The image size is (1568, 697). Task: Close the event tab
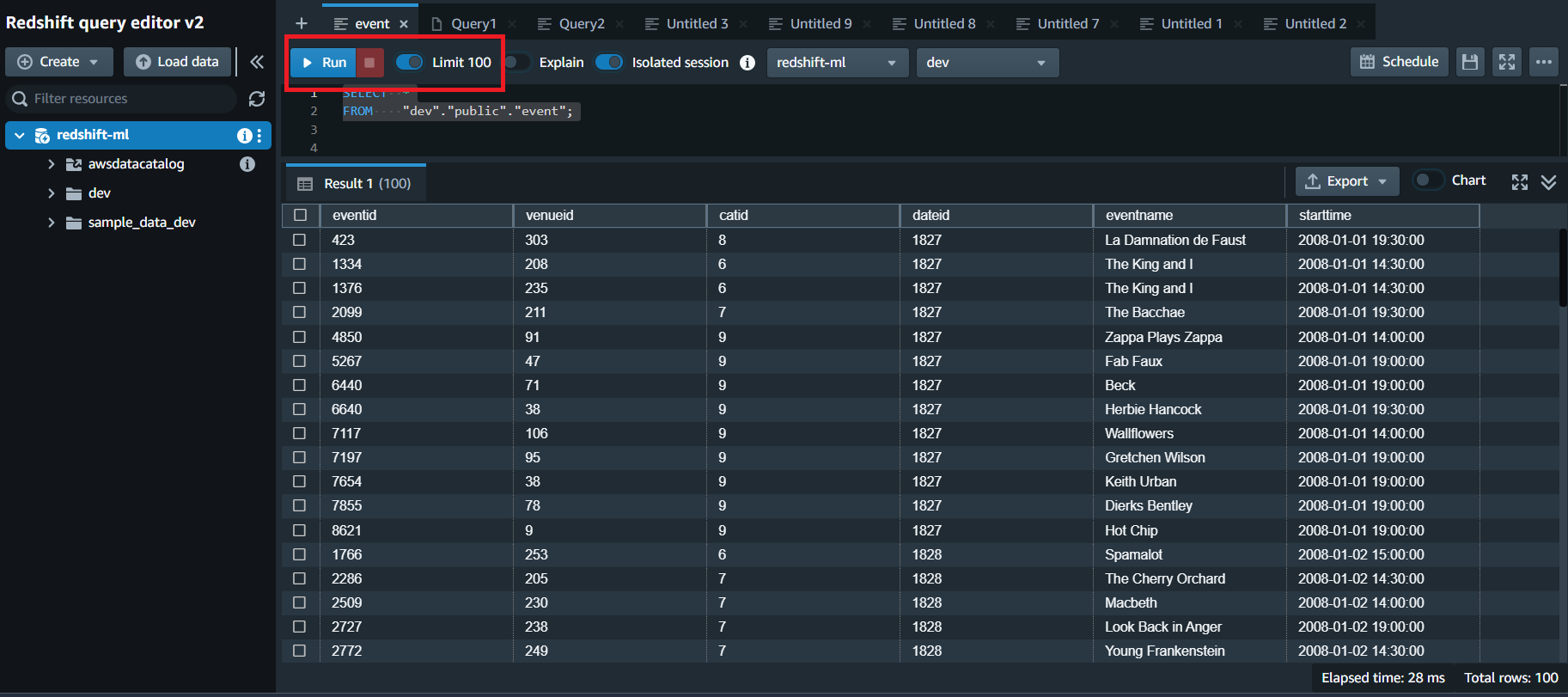click(404, 24)
